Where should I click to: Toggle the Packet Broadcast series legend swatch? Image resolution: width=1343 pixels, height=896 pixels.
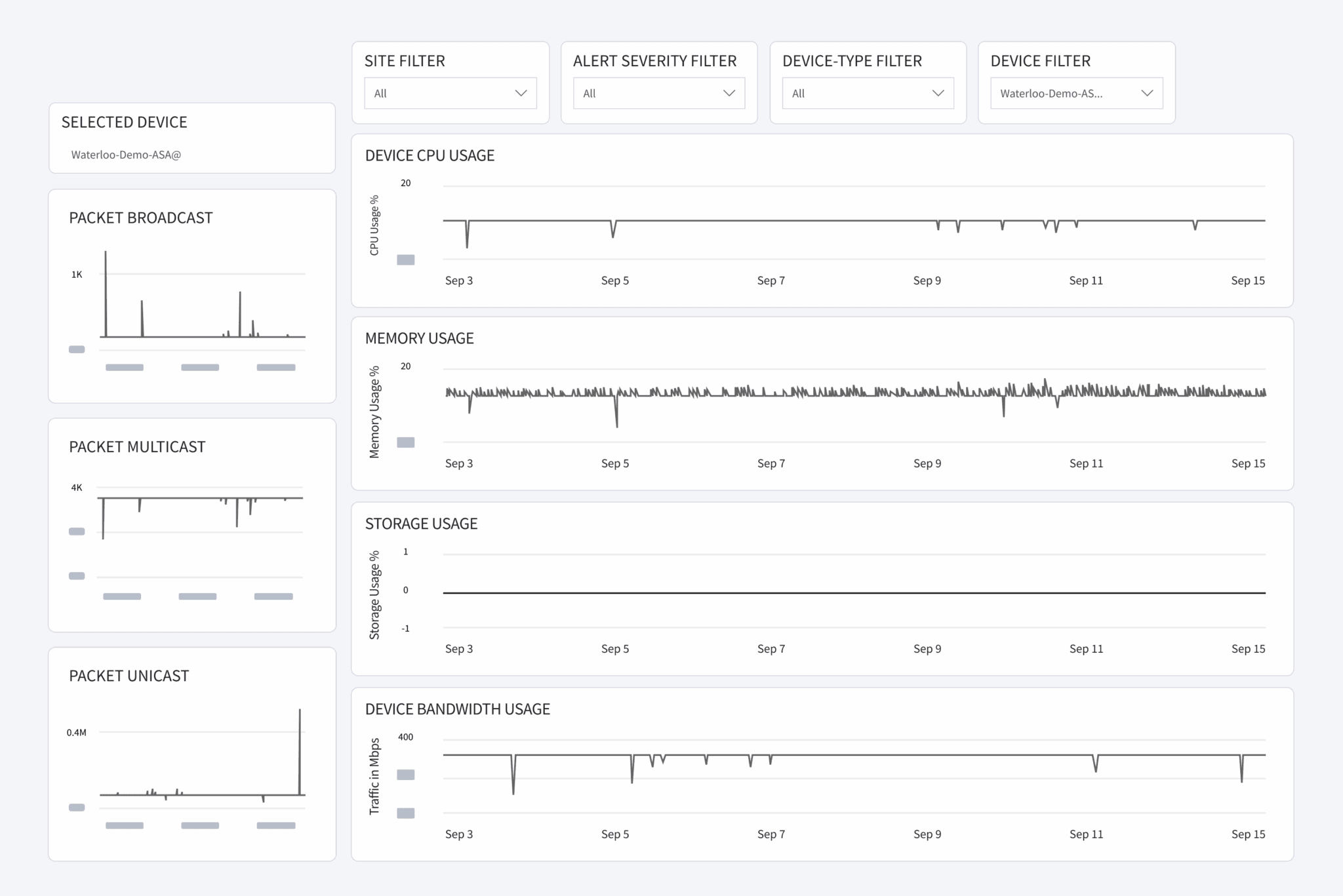76,349
